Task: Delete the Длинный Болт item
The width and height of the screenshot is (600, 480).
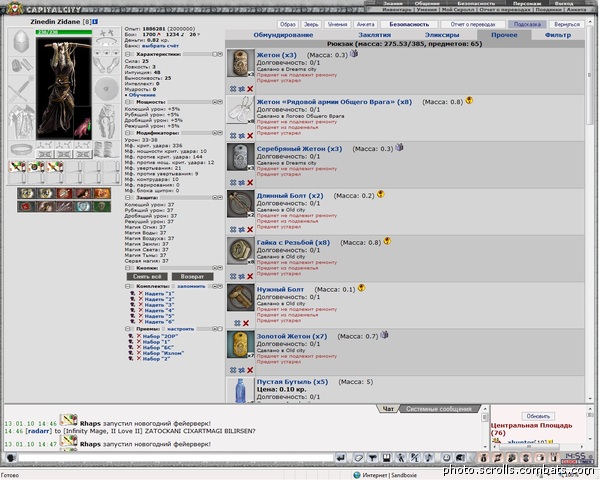Action: coord(250,229)
